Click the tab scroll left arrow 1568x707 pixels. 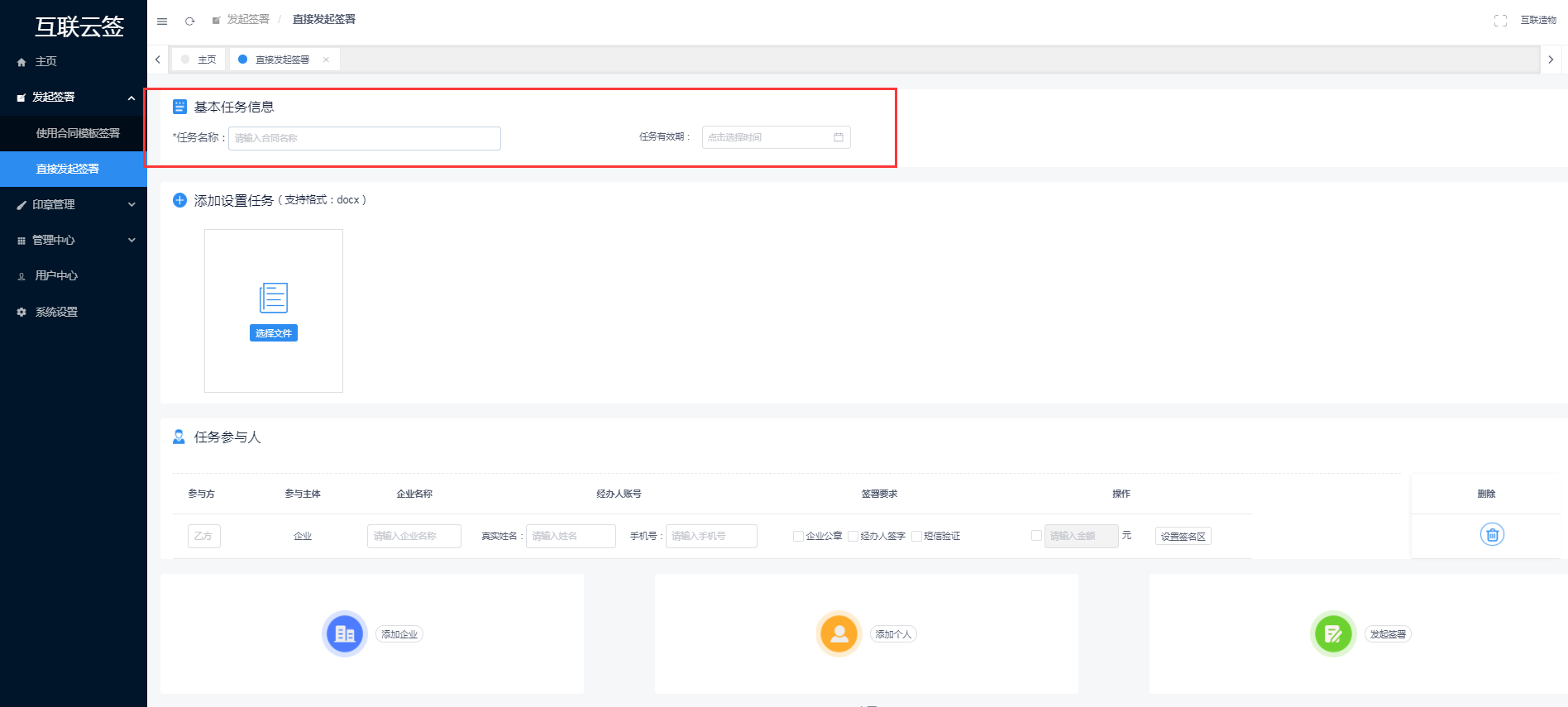158,60
